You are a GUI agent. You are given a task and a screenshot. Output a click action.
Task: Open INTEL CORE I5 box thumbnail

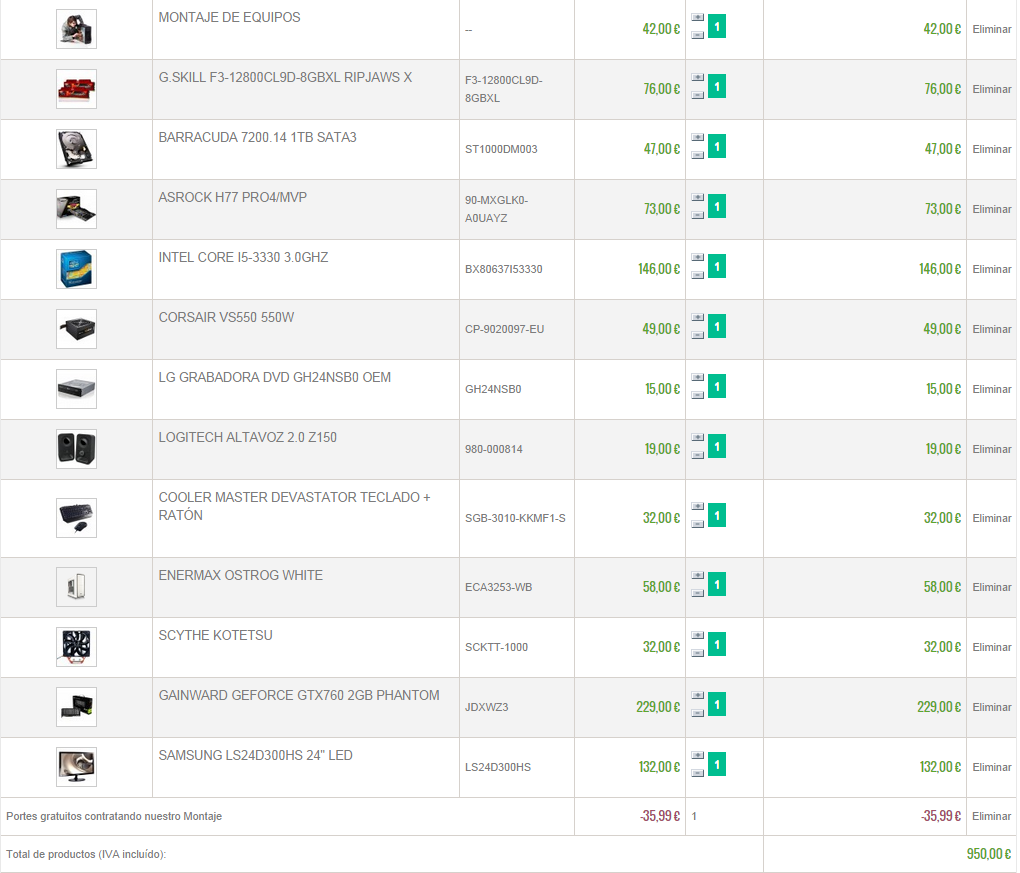pyautogui.click(x=76, y=269)
